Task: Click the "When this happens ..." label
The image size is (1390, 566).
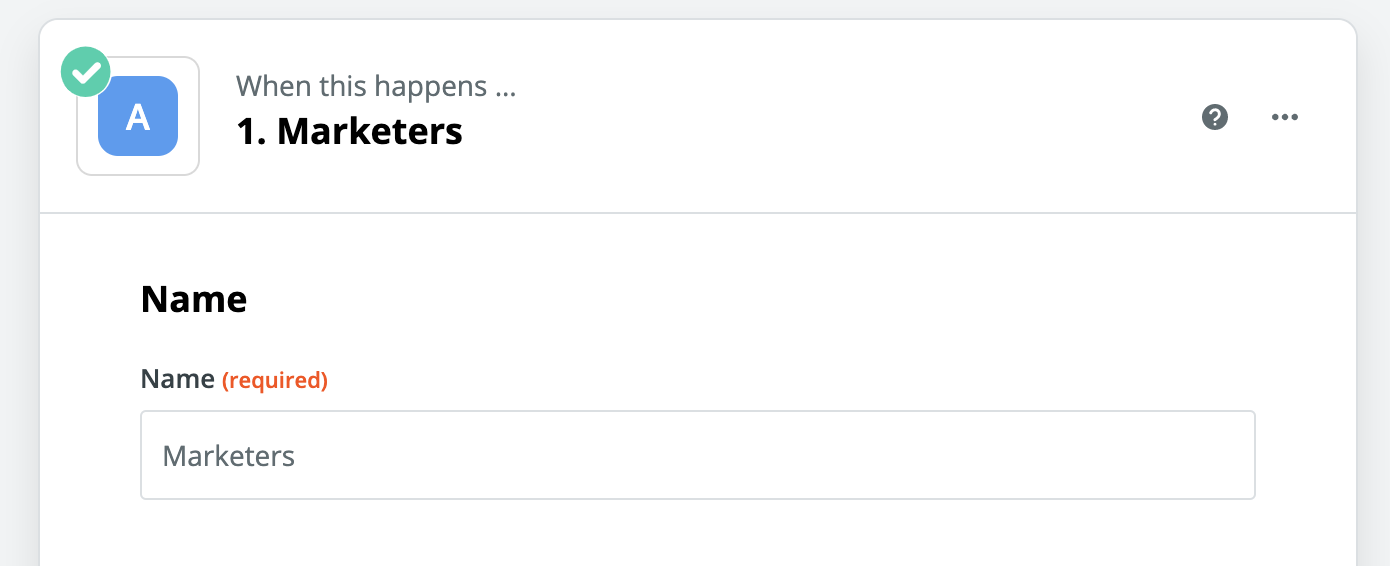Action: click(x=375, y=86)
